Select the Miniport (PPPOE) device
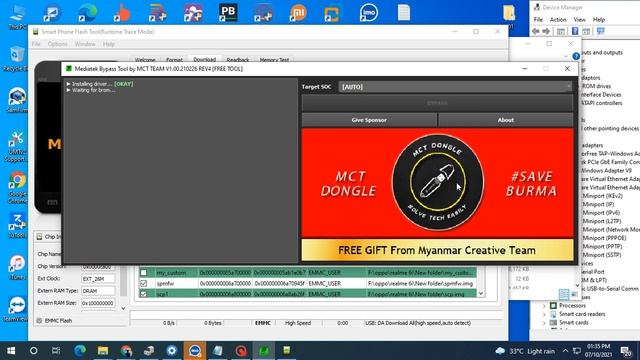This screenshot has height=360, width=640. (x=604, y=238)
